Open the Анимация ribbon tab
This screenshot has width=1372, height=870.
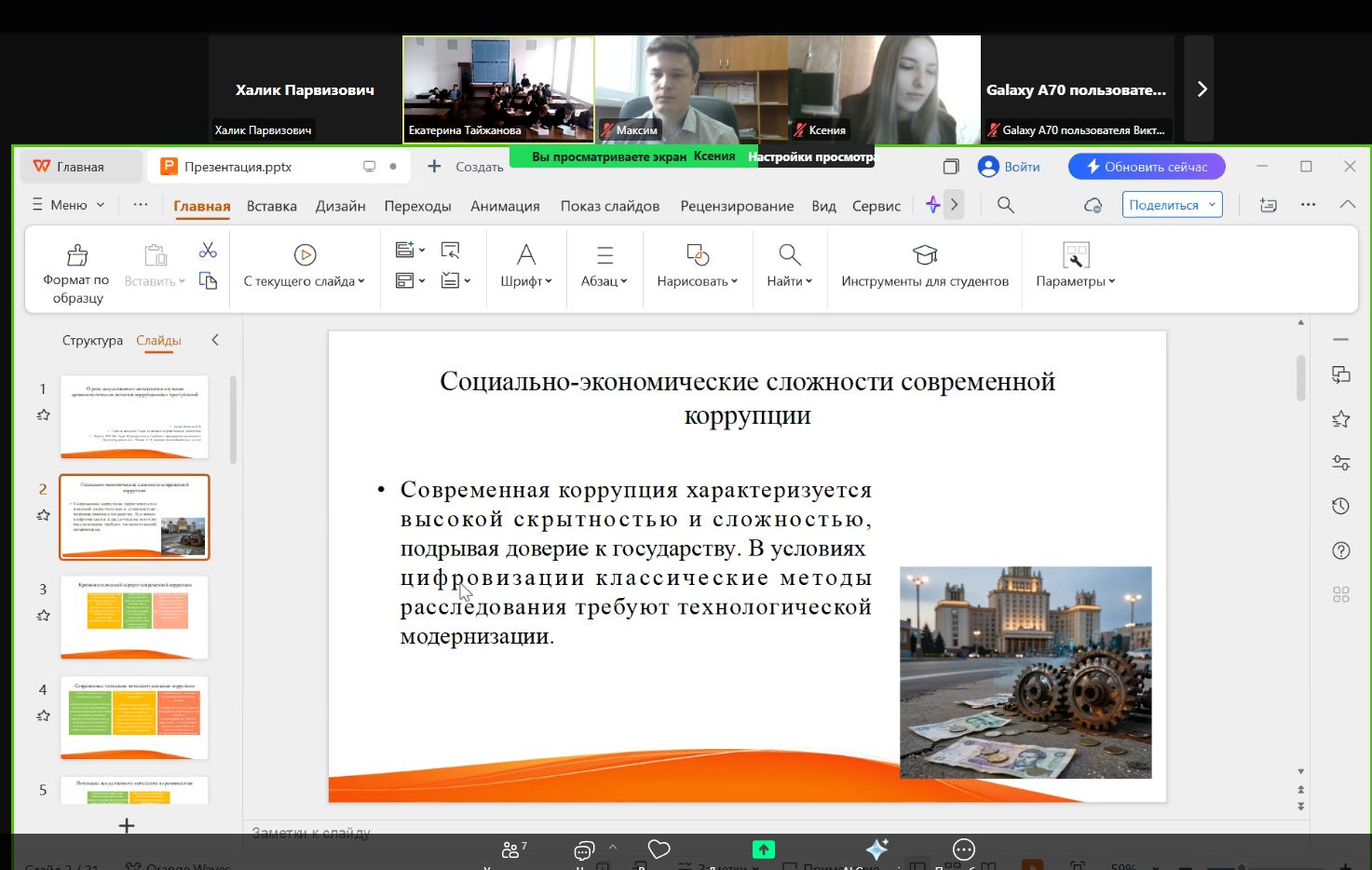pyautogui.click(x=505, y=206)
